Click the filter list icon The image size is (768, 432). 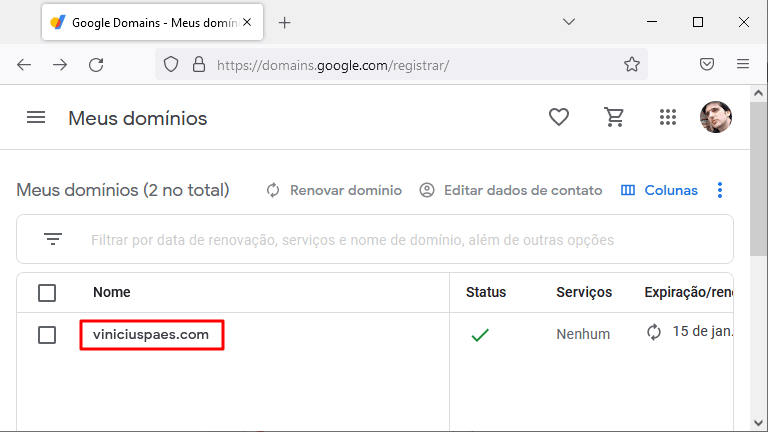[x=53, y=239]
